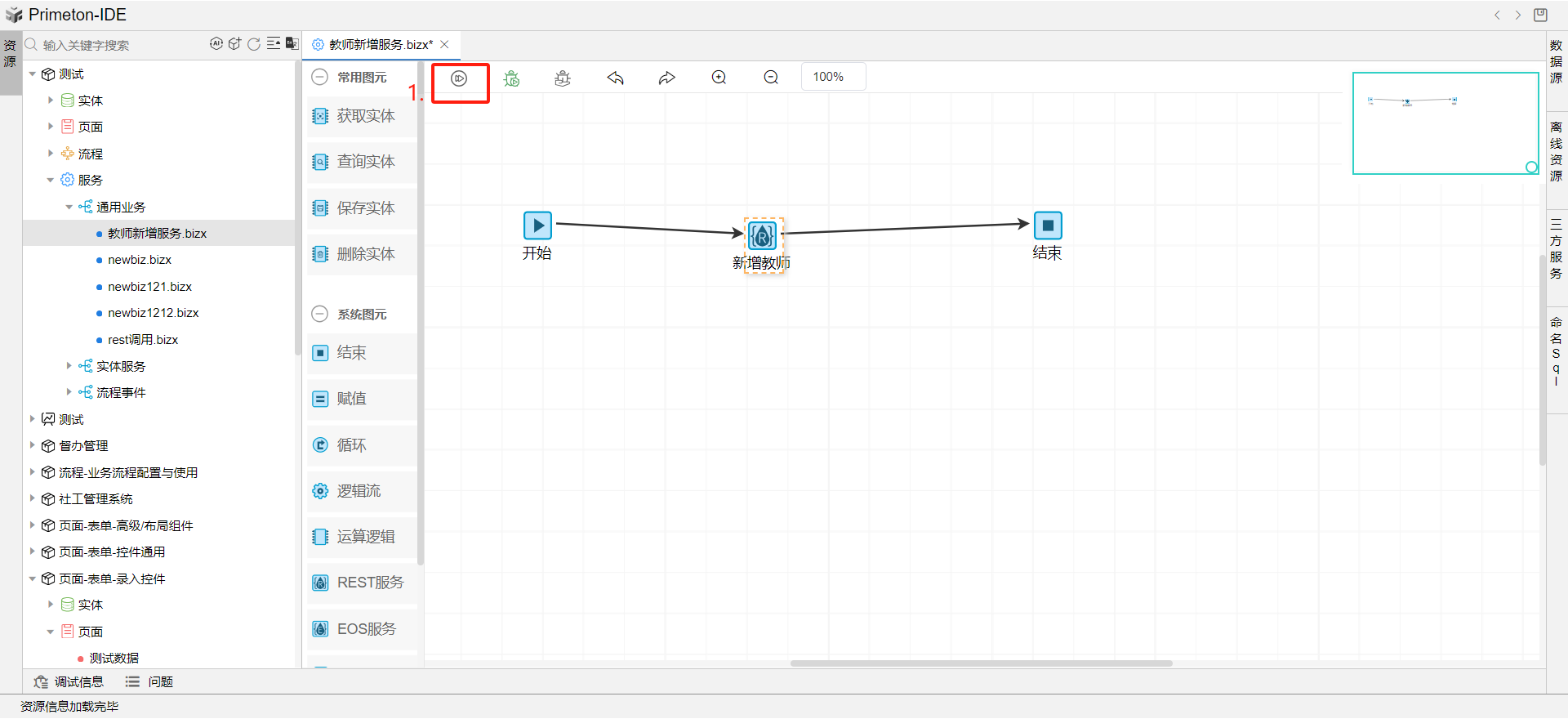Collapse the 常用图元 palette section
1568x719 pixels.
[x=320, y=78]
